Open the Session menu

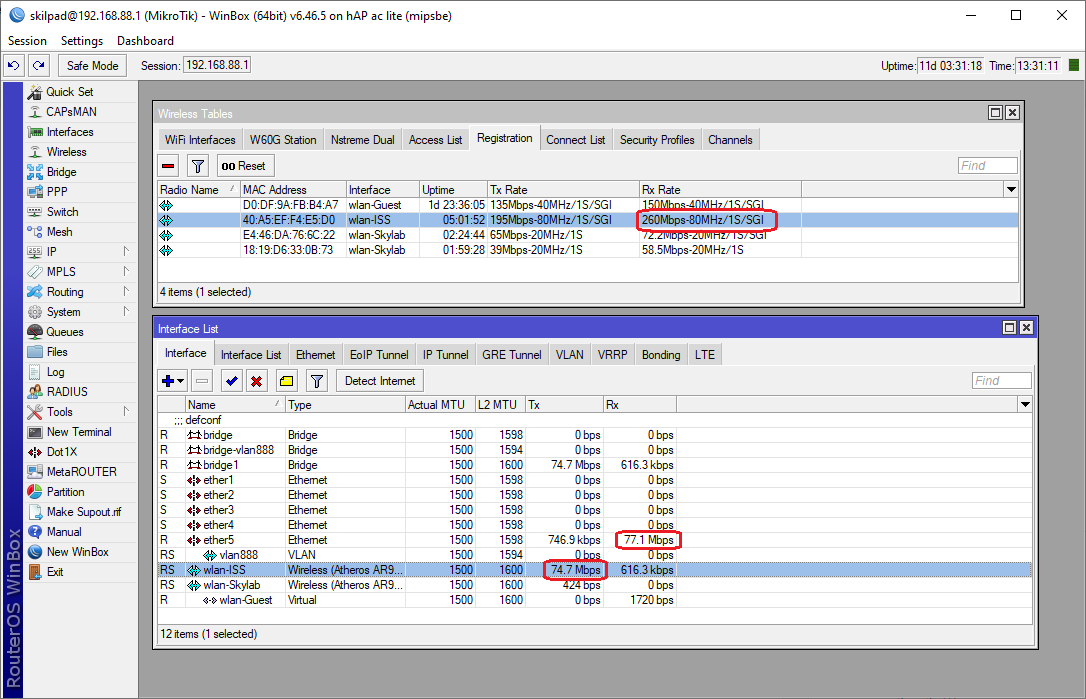pyautogui.click(x=27, y=41)
